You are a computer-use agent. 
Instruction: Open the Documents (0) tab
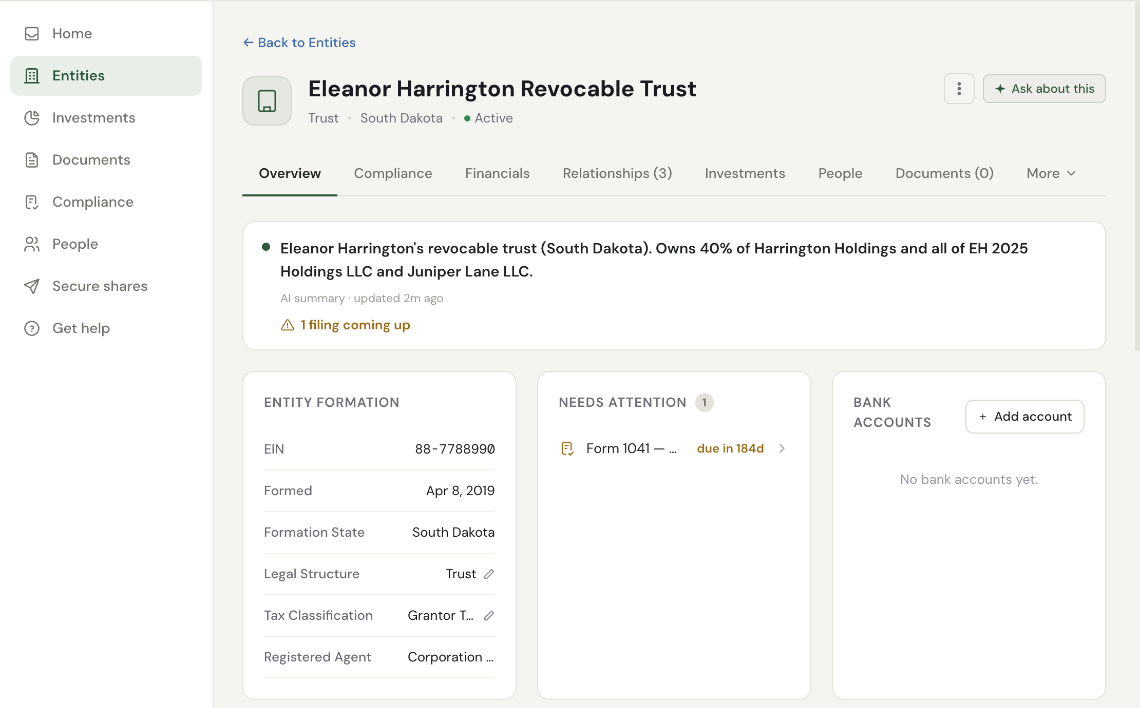pos(944,174)
